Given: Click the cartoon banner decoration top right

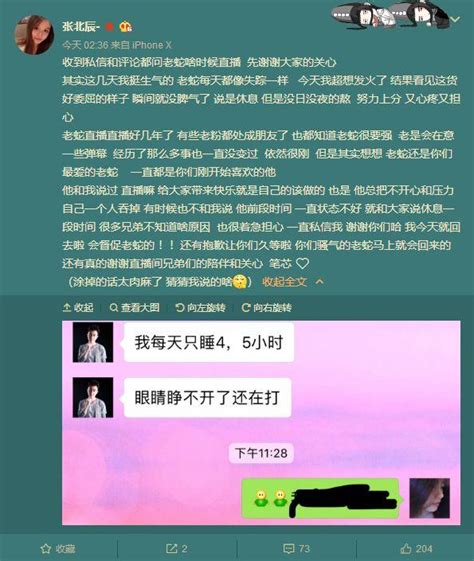Looking at the screenshot, I should coord(389,14).
